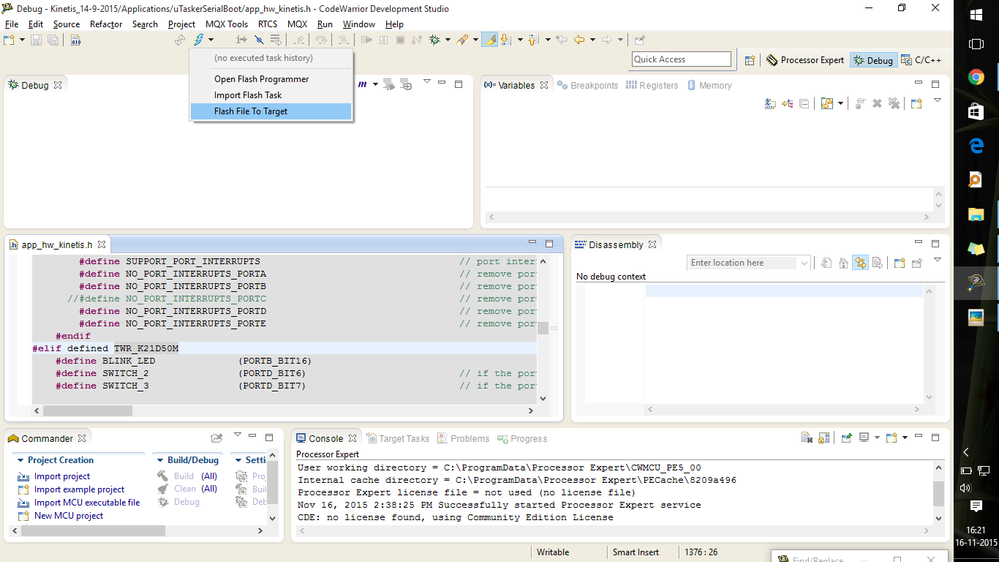Click Commander export toolbar icon
999x562 pixels.
[217, 438]
